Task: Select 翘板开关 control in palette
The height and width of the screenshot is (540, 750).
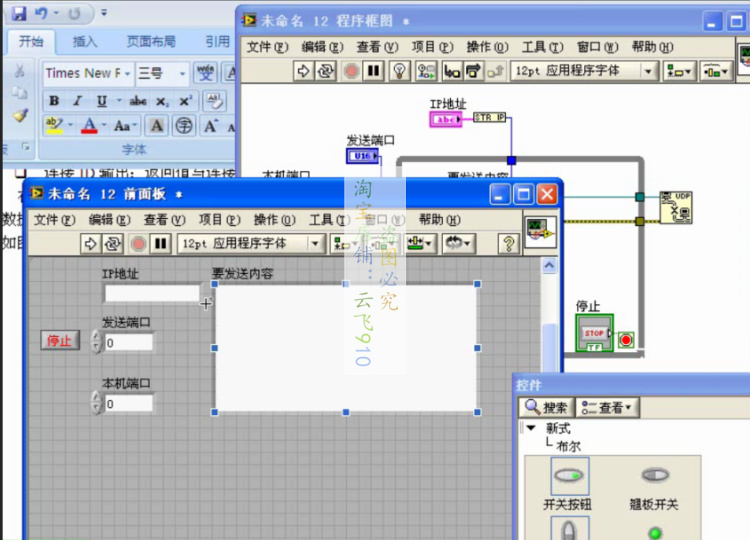Action: [655, 475]
